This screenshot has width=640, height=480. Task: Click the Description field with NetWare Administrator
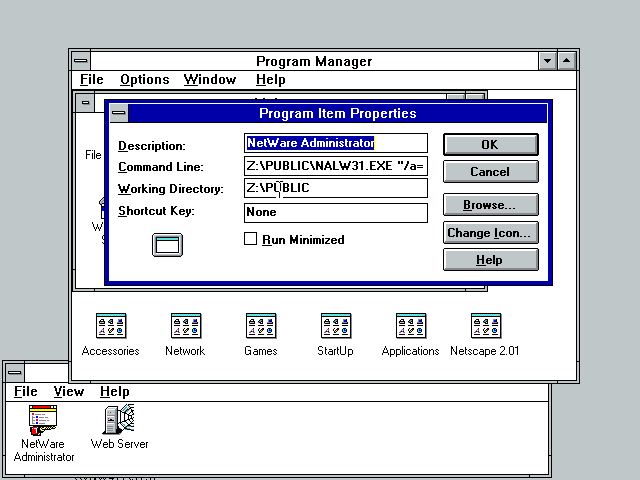click(x=336, y=143)
